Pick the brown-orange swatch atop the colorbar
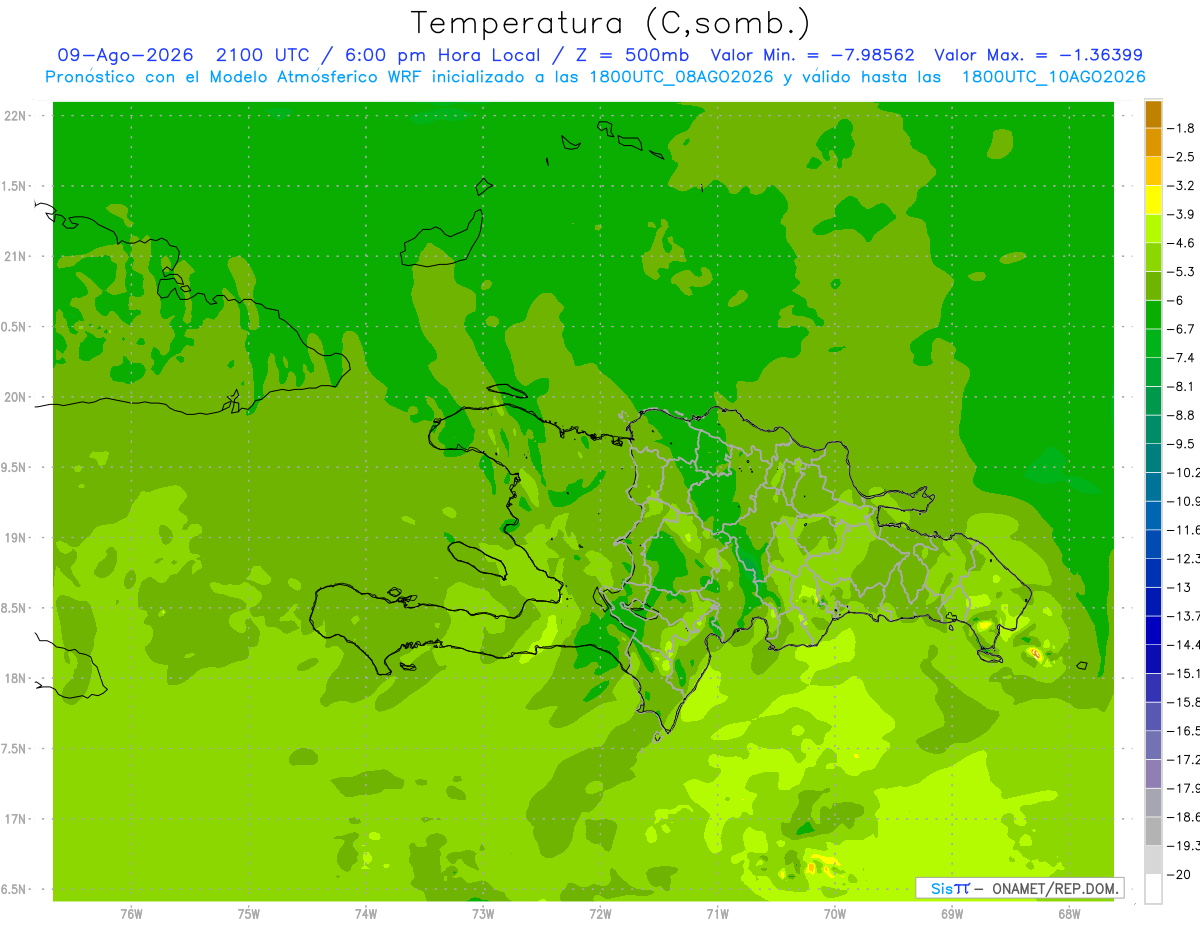Viewport: 1200px width, 927px height. (x=1153, y=114)
